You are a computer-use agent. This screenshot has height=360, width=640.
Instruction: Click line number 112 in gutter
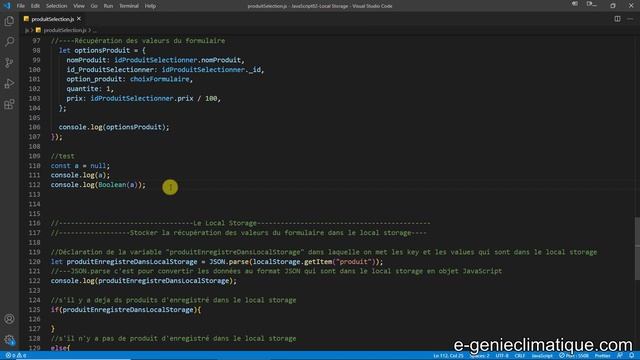point(35,185)
